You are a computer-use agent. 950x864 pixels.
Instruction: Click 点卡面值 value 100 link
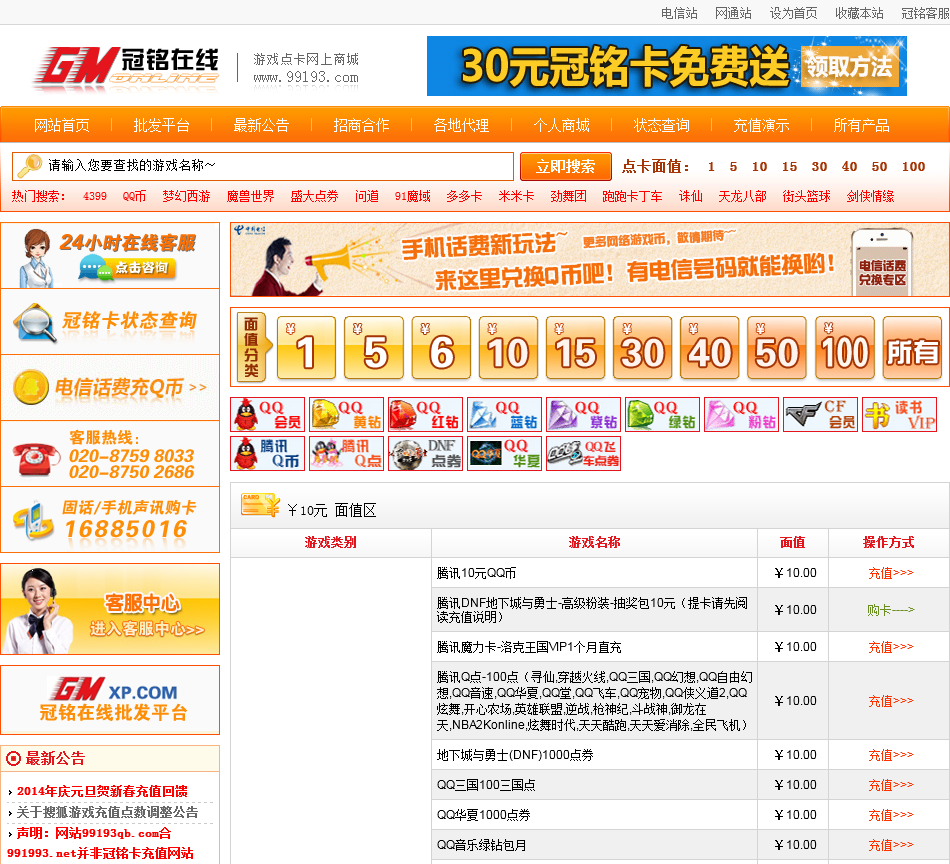pyautogui.click(x=914, y=167)
